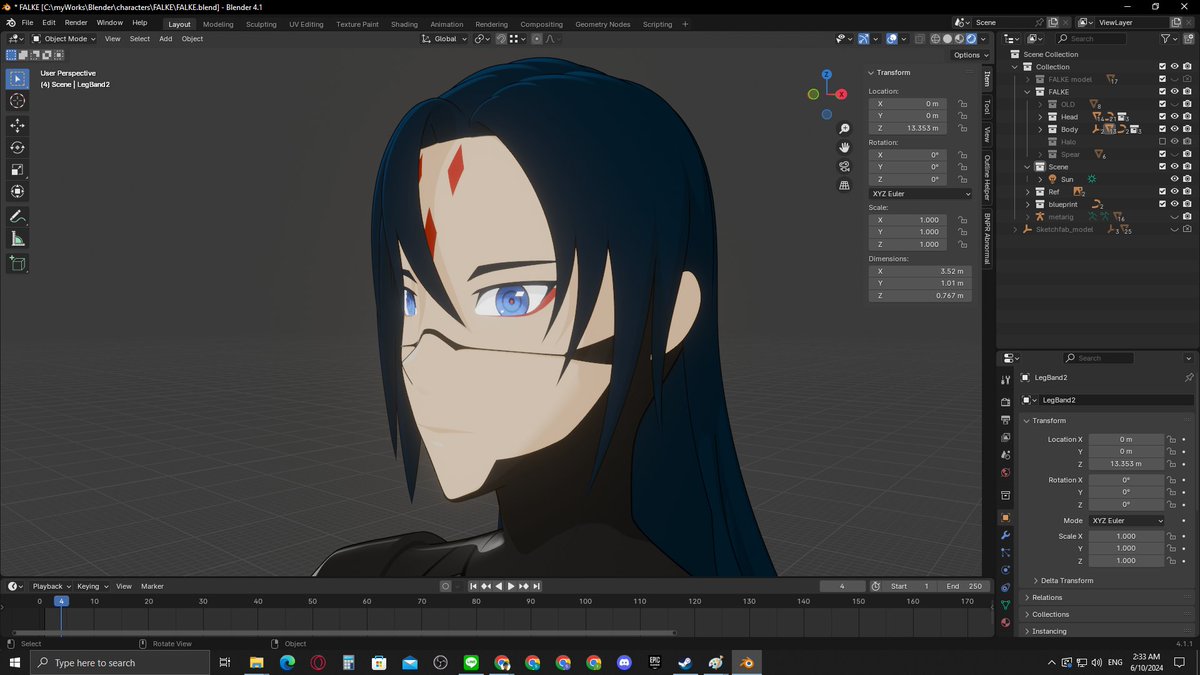
Task: Switch to rendered viewport shading
Action: 970,39
